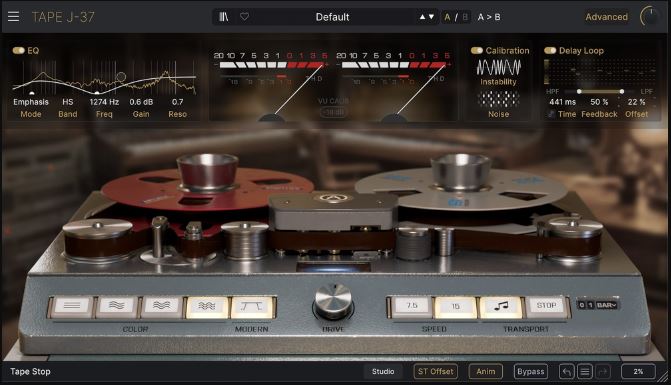Screen dimensions: 671x385
Task: Select the first flat-lines color button
Action: [72, 306]
